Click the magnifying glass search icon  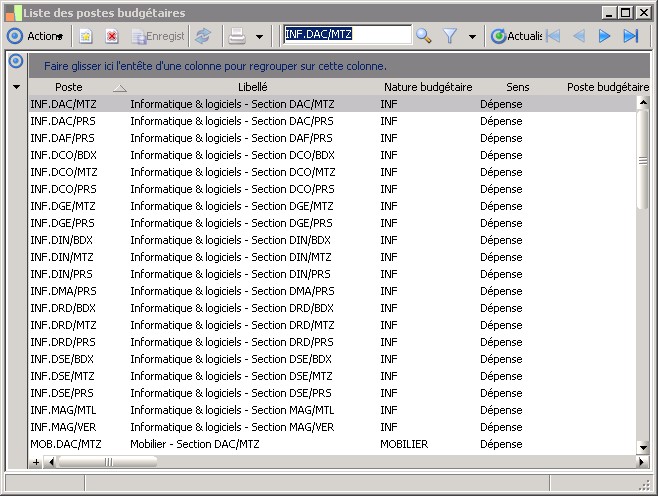point(423,36)
